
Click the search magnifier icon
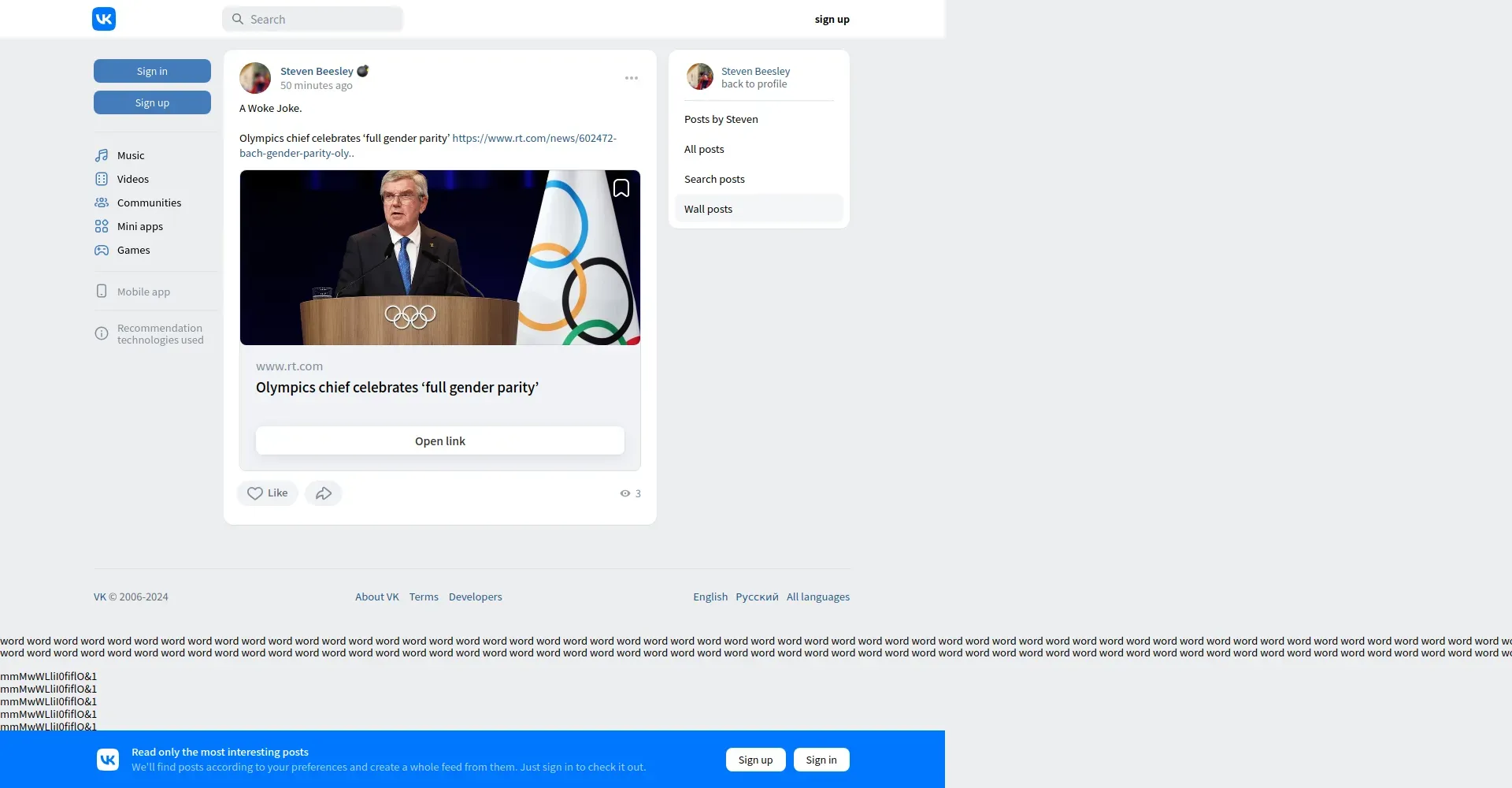[237, 19]
